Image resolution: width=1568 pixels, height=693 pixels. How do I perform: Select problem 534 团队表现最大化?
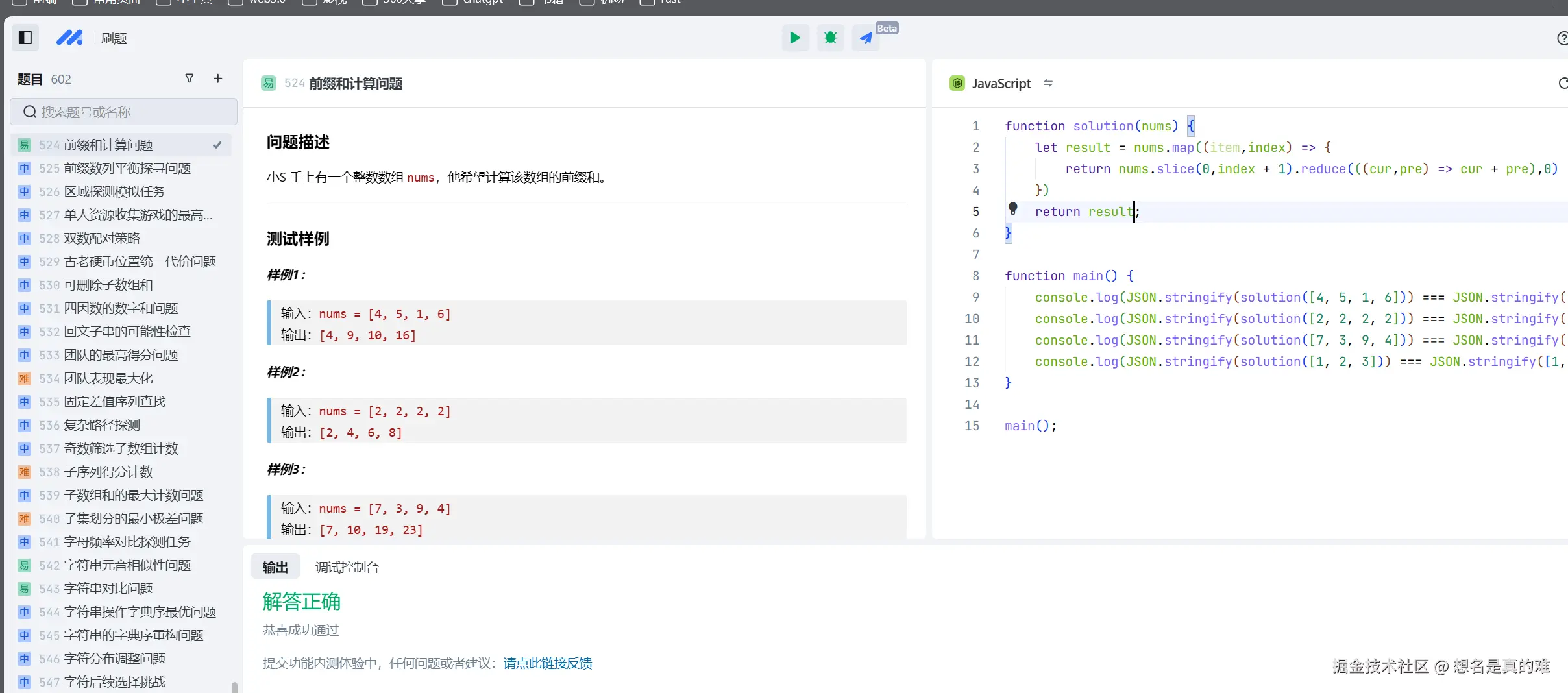pos(108,378)
